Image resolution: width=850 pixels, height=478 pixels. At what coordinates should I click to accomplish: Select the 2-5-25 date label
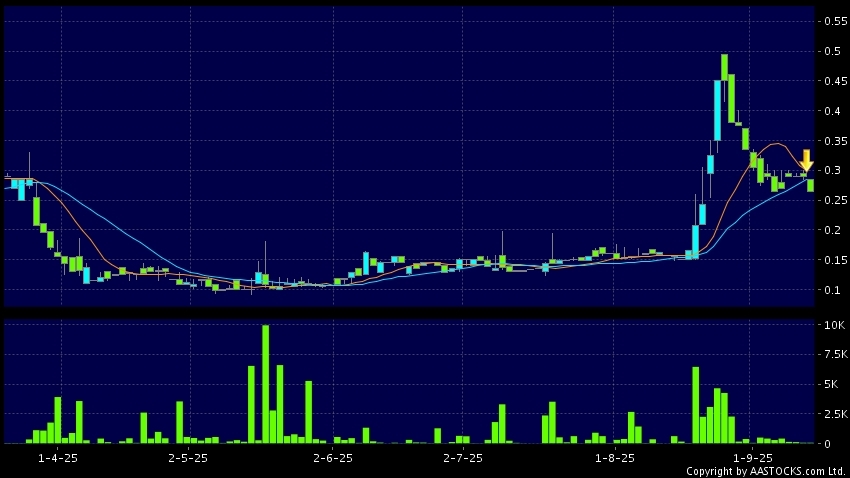187,458
